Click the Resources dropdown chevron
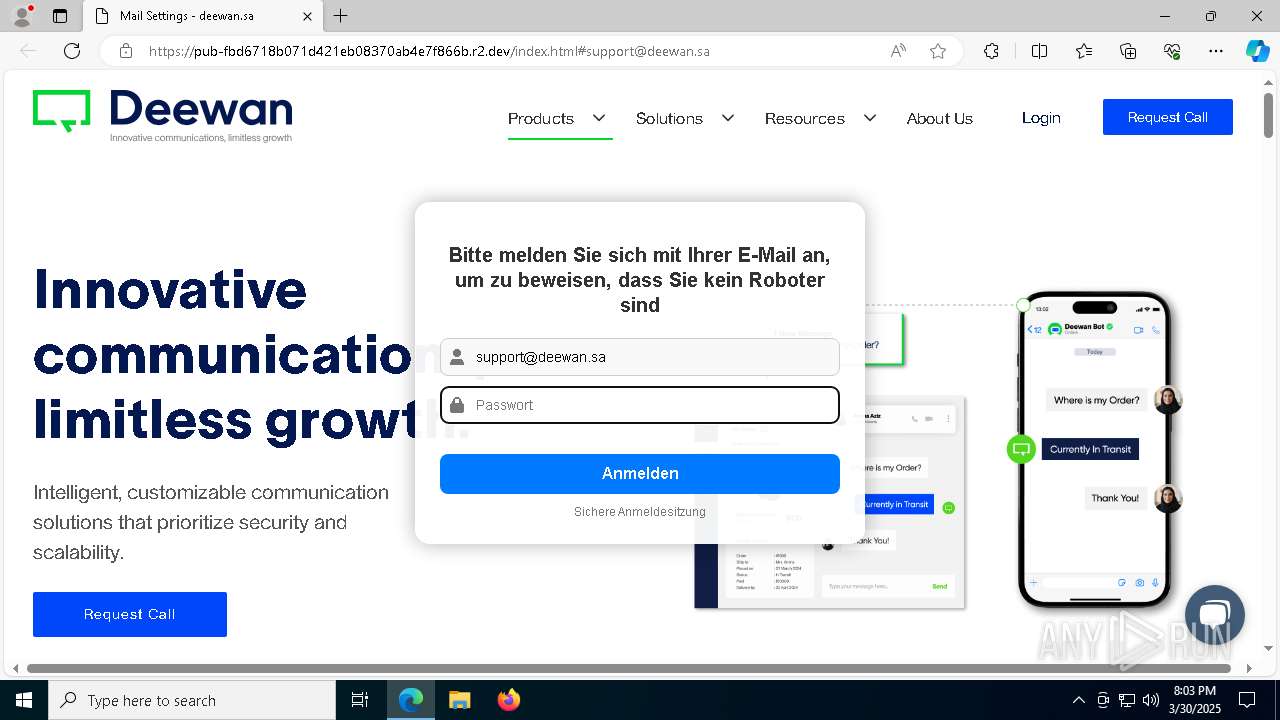The height and width of the screenshot is (720, 1280). tap(870, 118)
